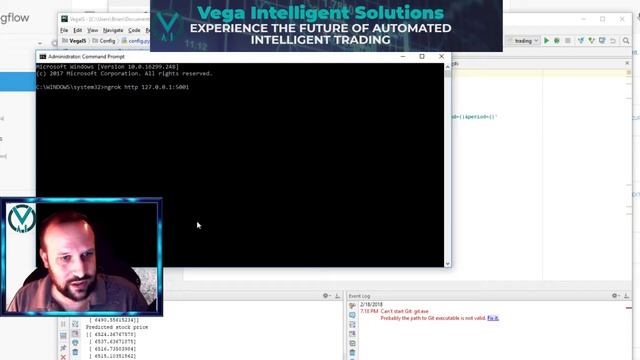This screenshot has height=360, width=640.
Task: Click the Vega Intelligent Solutions banner
Action: pyautogui.click(x=326, y=26)
